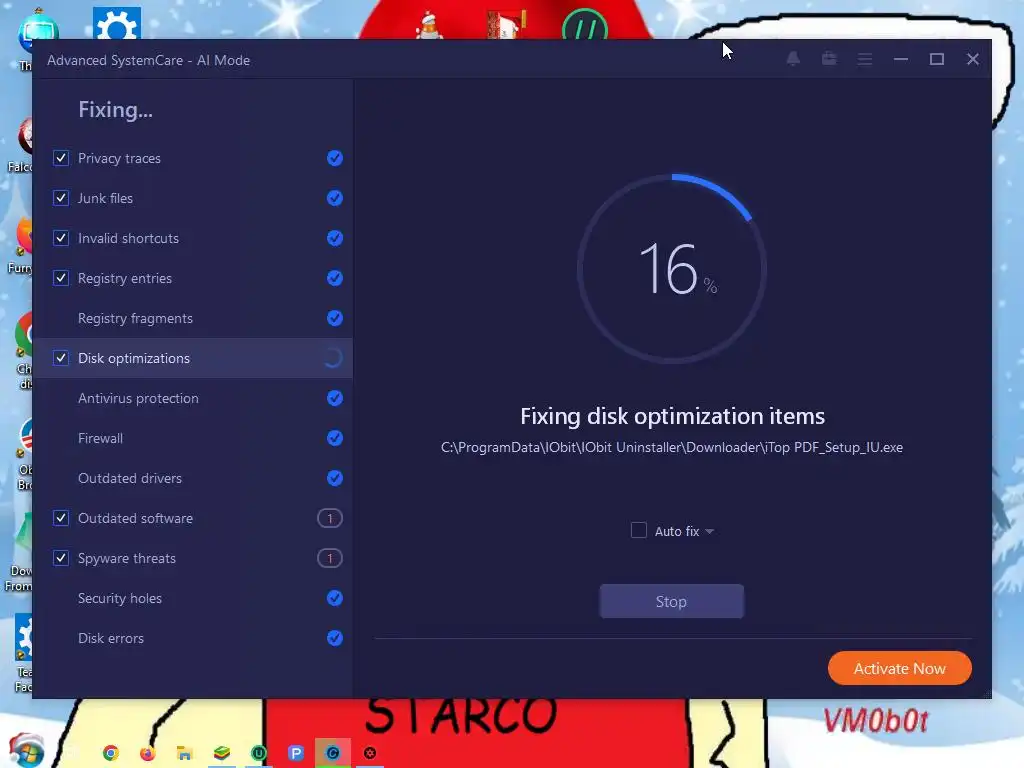Click the Activate Now button
The width and height of the screenshot is (1024, 768).
click(899, 668)
